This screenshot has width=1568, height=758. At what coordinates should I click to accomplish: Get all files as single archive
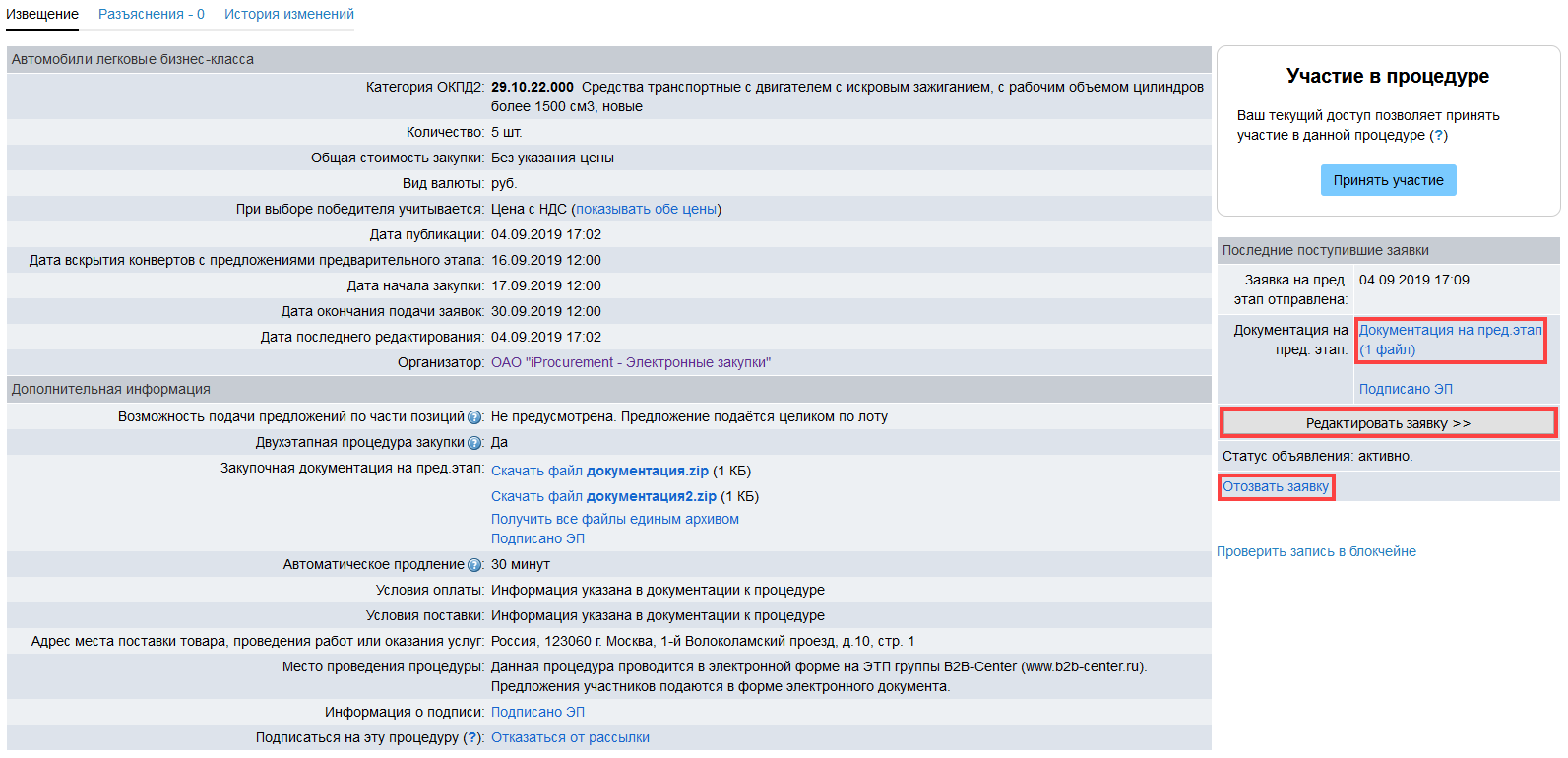[x=614, y=520]
